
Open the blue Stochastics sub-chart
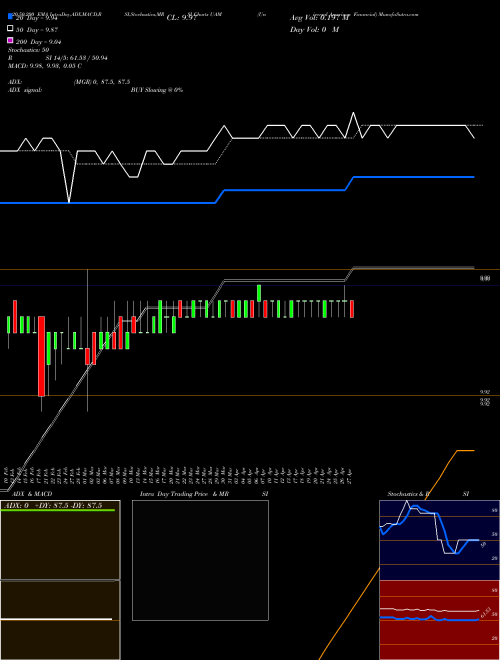coord(439,540)
